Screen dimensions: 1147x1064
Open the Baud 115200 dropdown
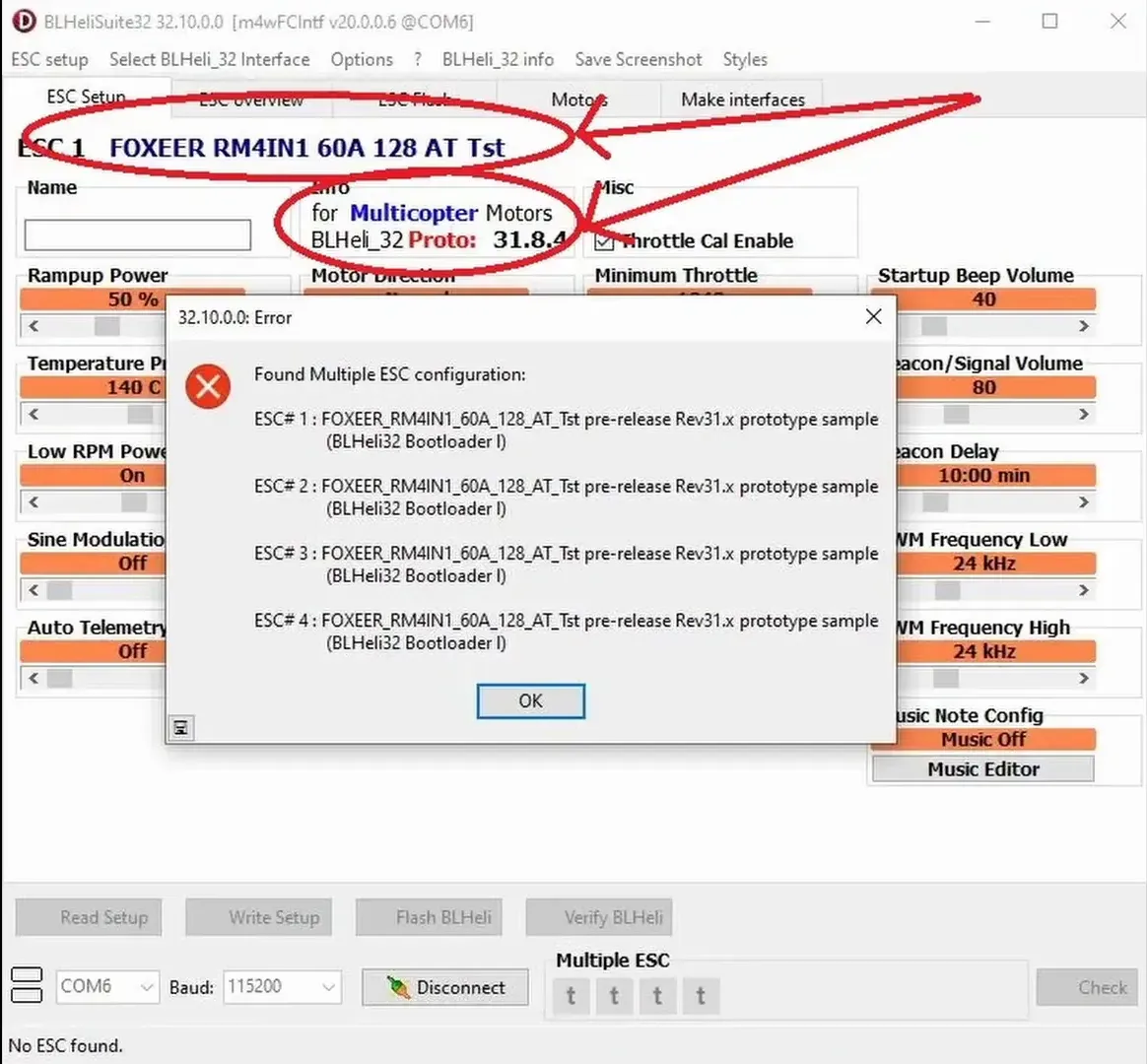coord(282,987)
